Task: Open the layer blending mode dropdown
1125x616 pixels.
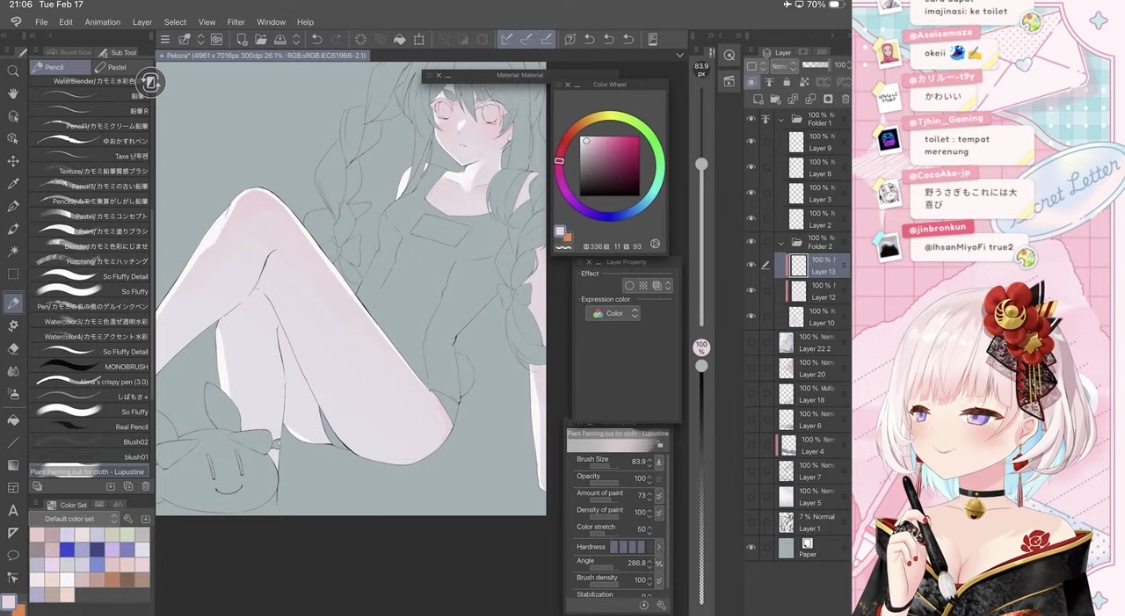Action: (x=784, y=66)
